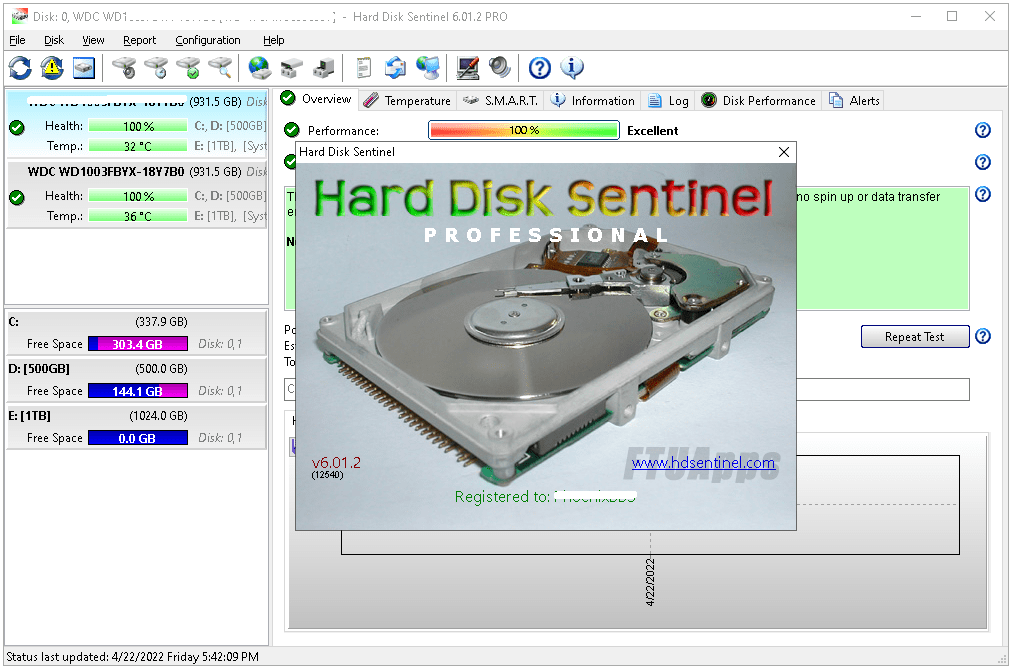Click the speaker sound toolbar icon

point(500,67)
